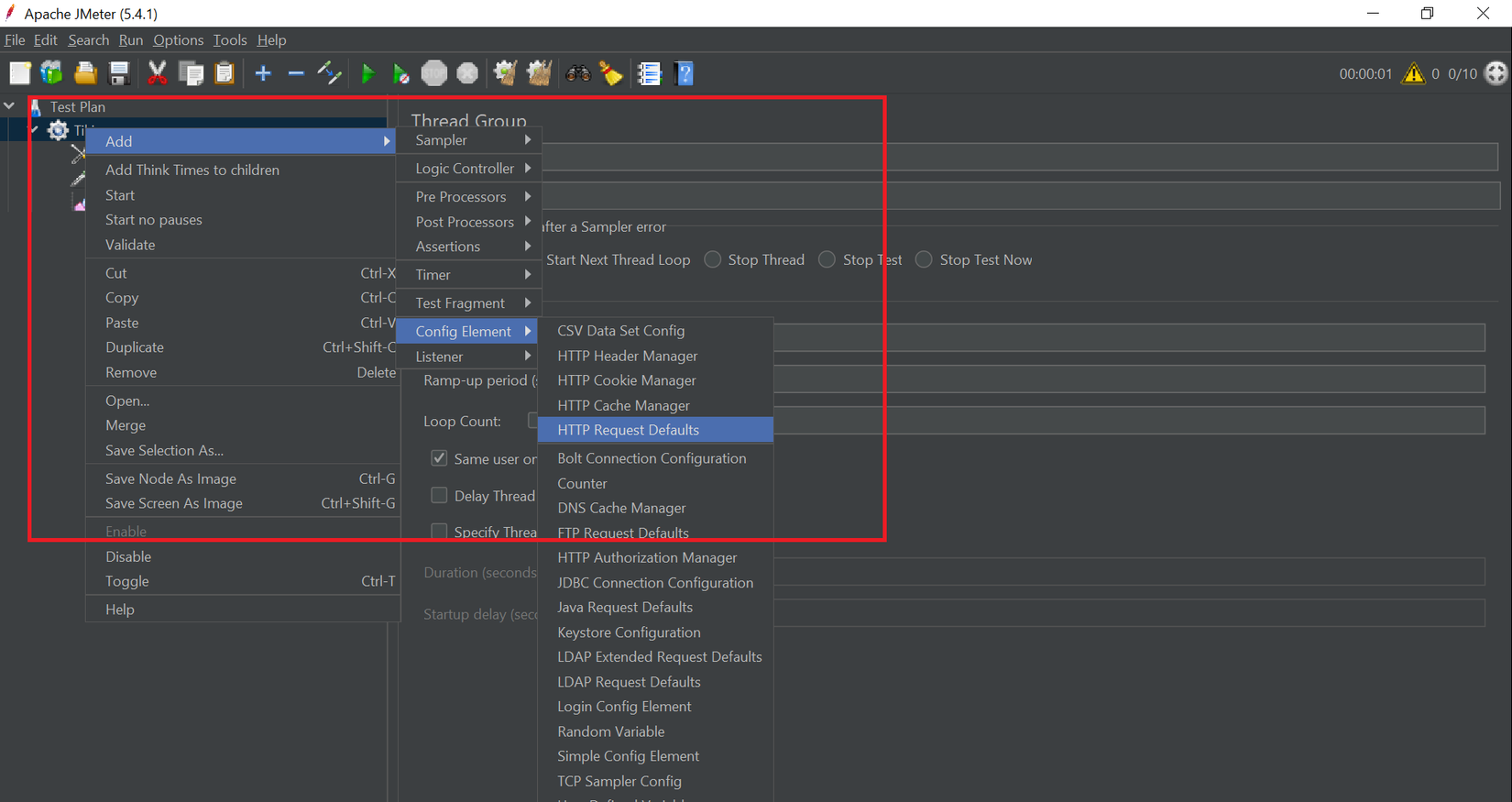The width and height of the screenshot is (1512, 802).
Task: Choose Save Selection As... in context menu
Action: [243, 450]
